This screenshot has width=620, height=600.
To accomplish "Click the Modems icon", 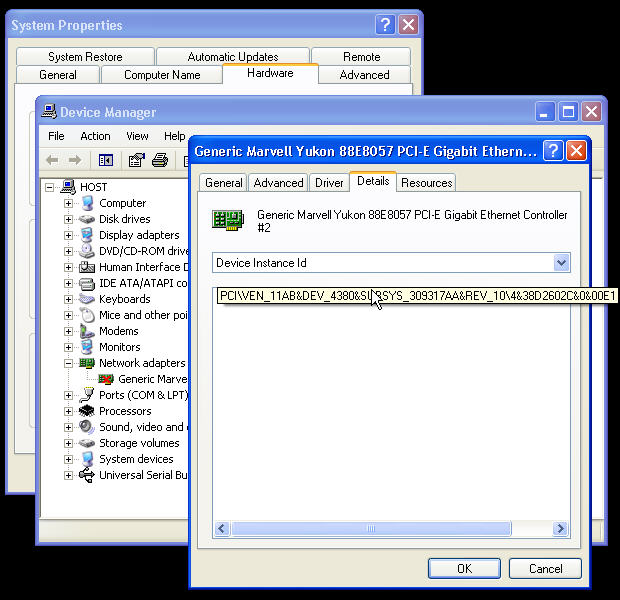I will 87,331.
